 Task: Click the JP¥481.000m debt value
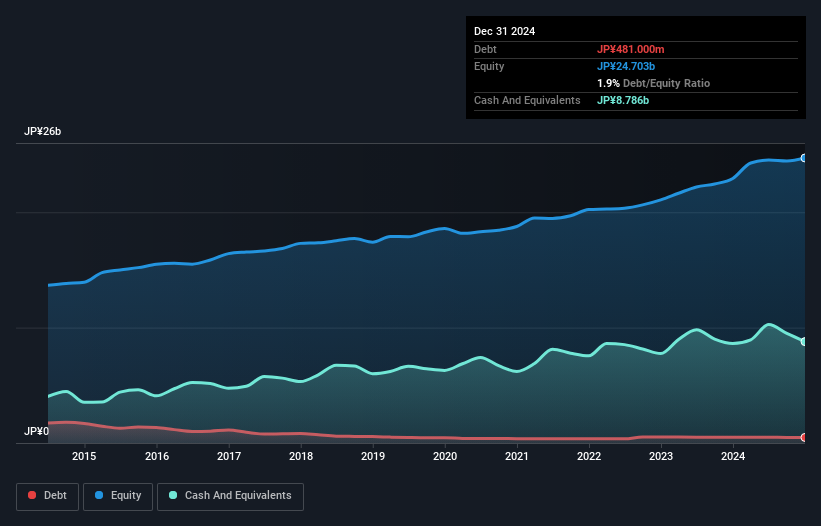click(x=630, y=49)
